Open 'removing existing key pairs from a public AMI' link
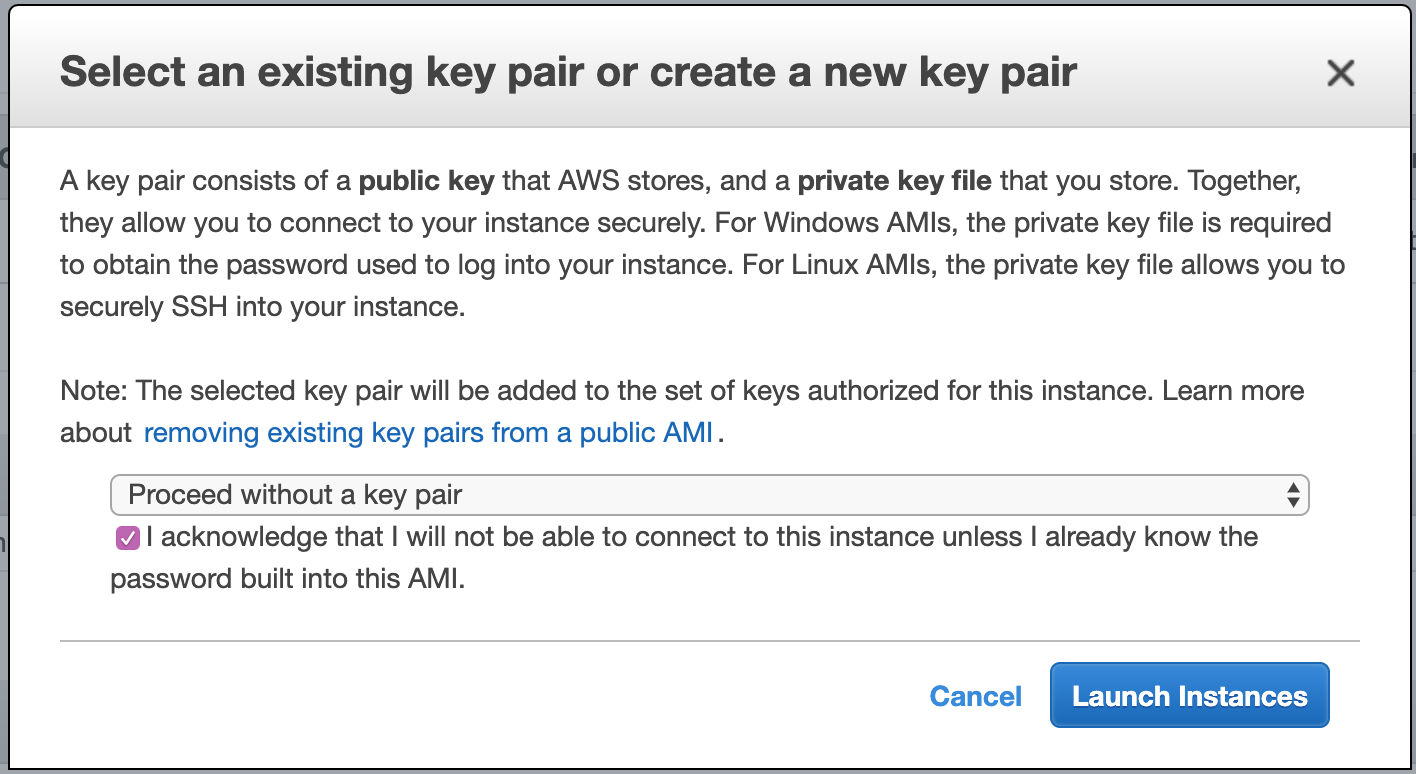The image size is (1416, 774). click(428, 433)
